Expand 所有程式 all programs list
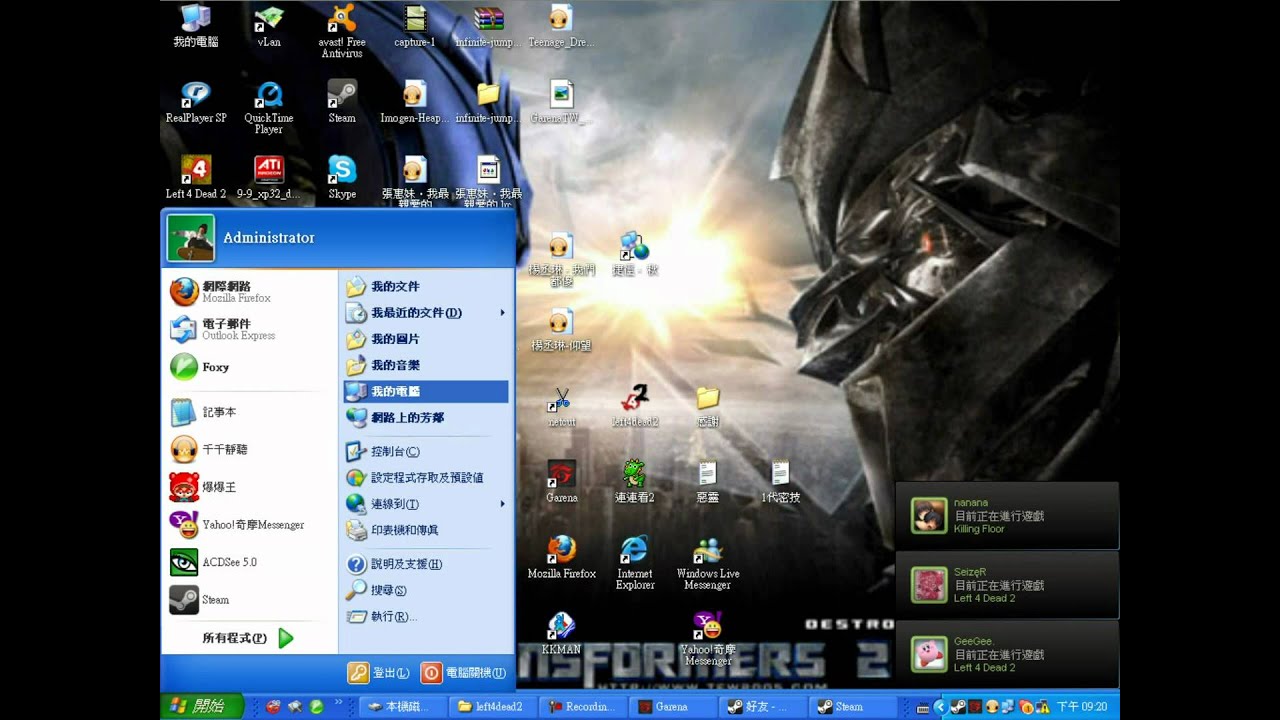The height and width of the screenshot is (720, 1280). tap(248, 638)
